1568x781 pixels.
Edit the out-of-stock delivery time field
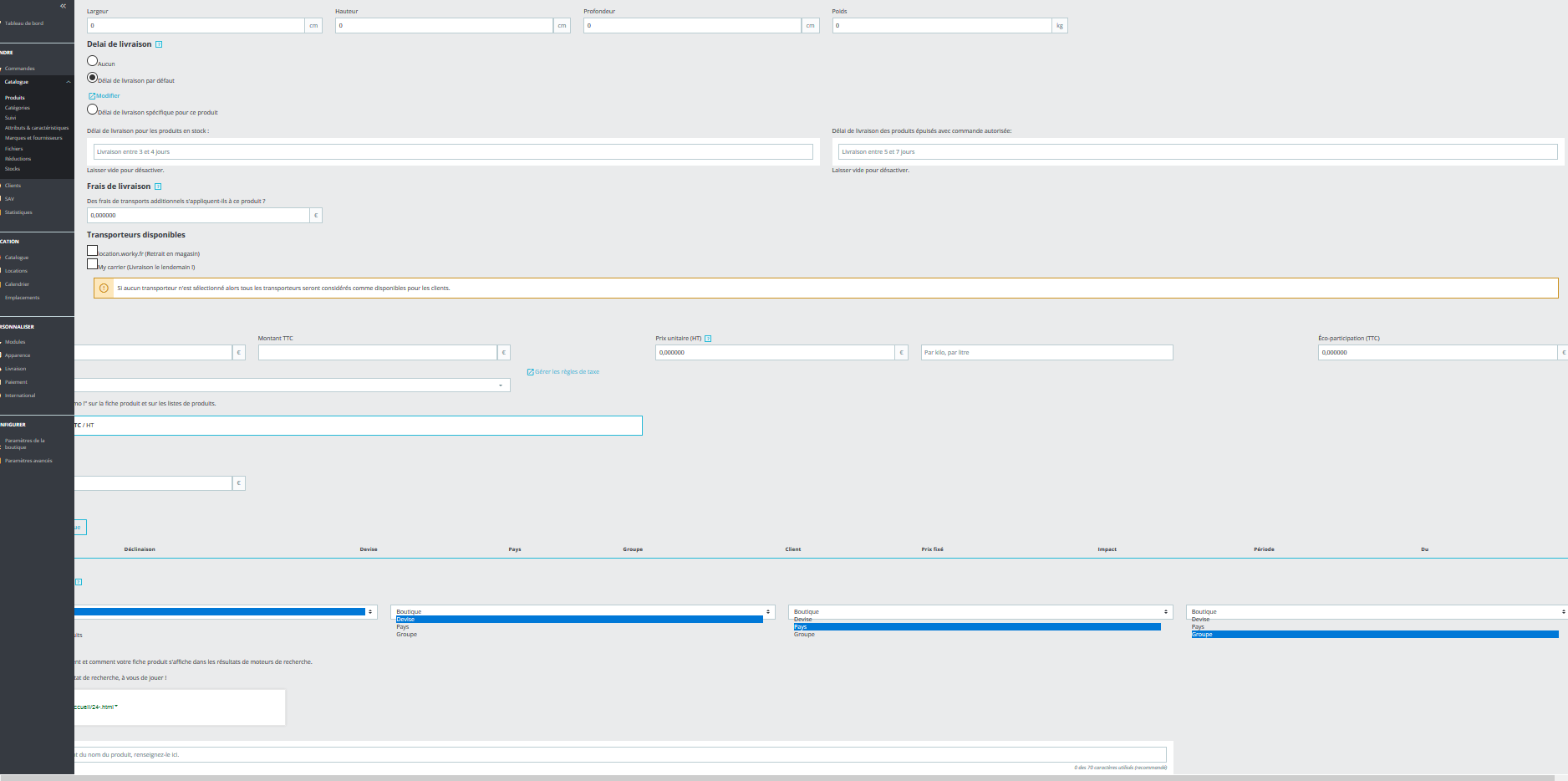(x=1198, y=152)
